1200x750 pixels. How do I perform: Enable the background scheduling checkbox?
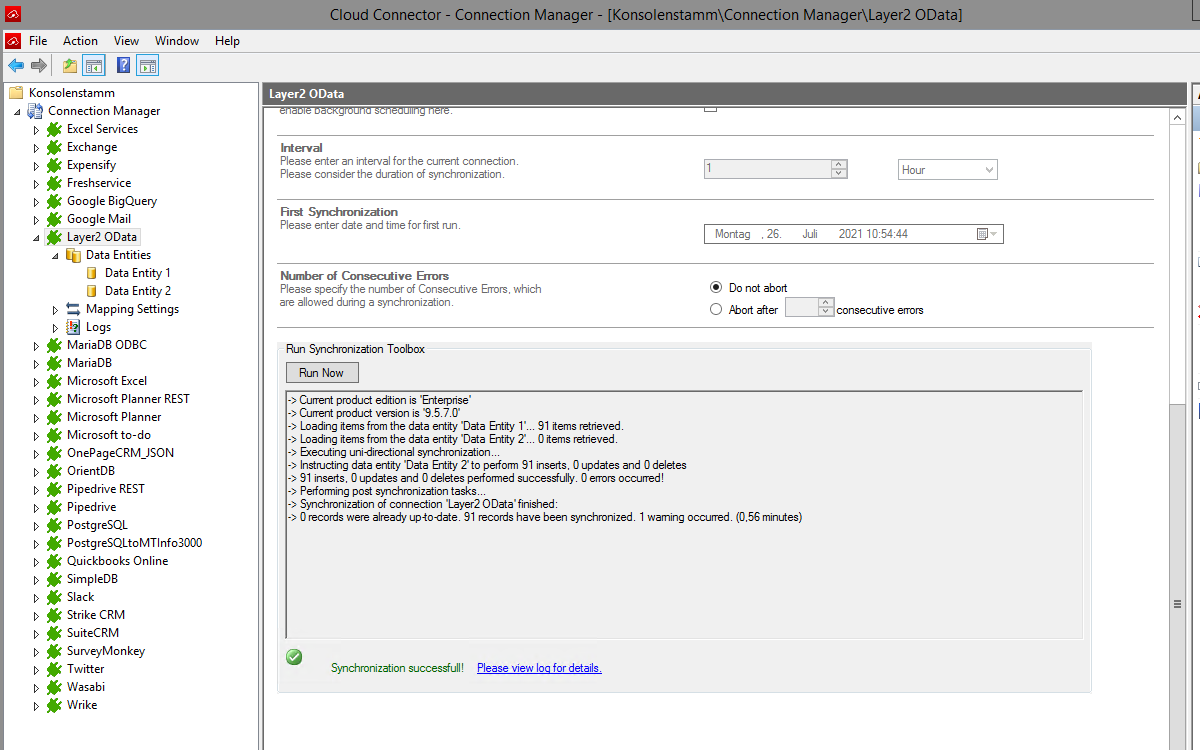[710, 107]
